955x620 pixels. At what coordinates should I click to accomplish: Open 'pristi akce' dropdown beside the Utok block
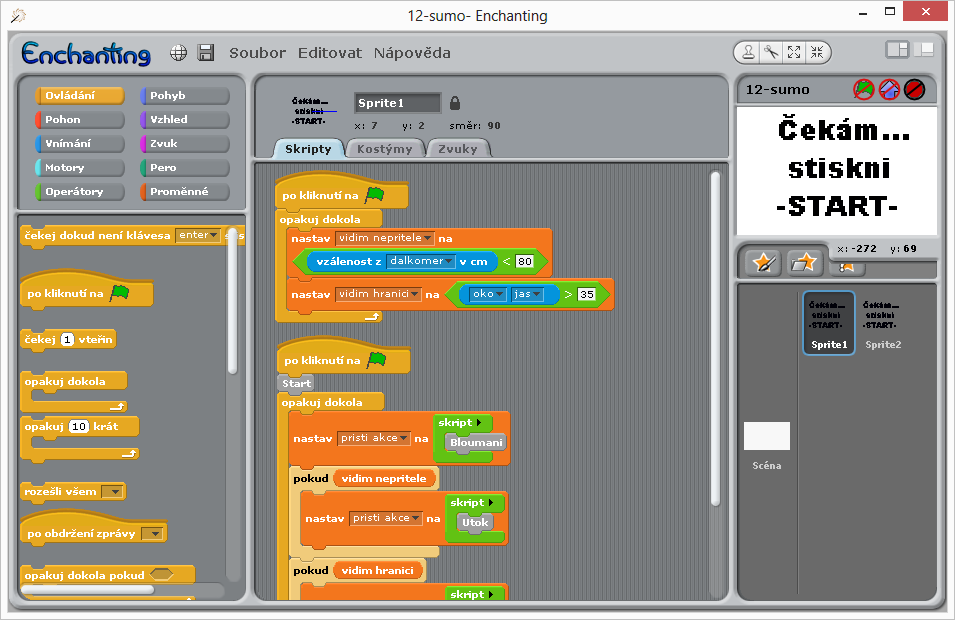(386, 518)
